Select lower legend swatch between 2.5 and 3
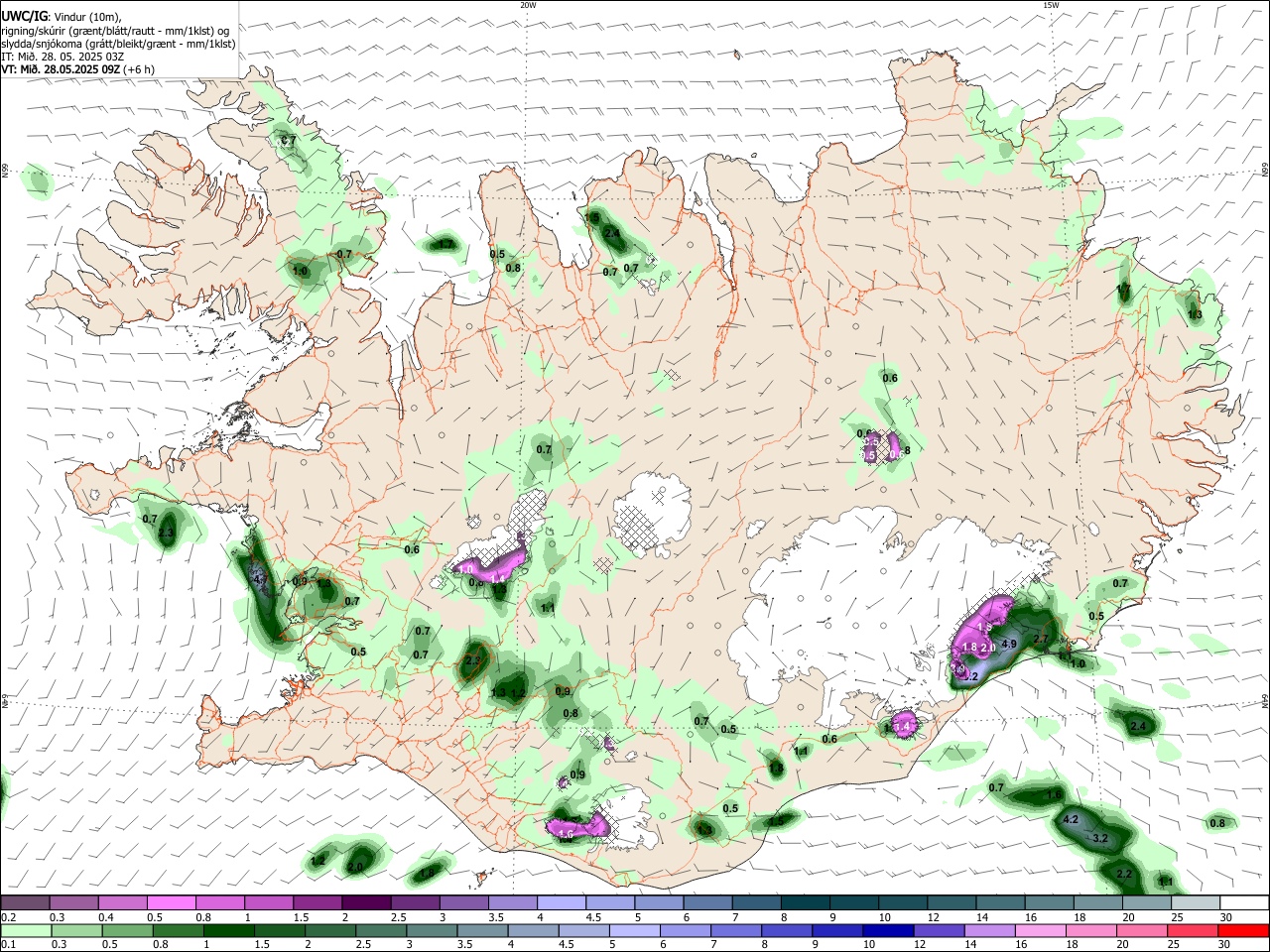 tap(380, 930)
